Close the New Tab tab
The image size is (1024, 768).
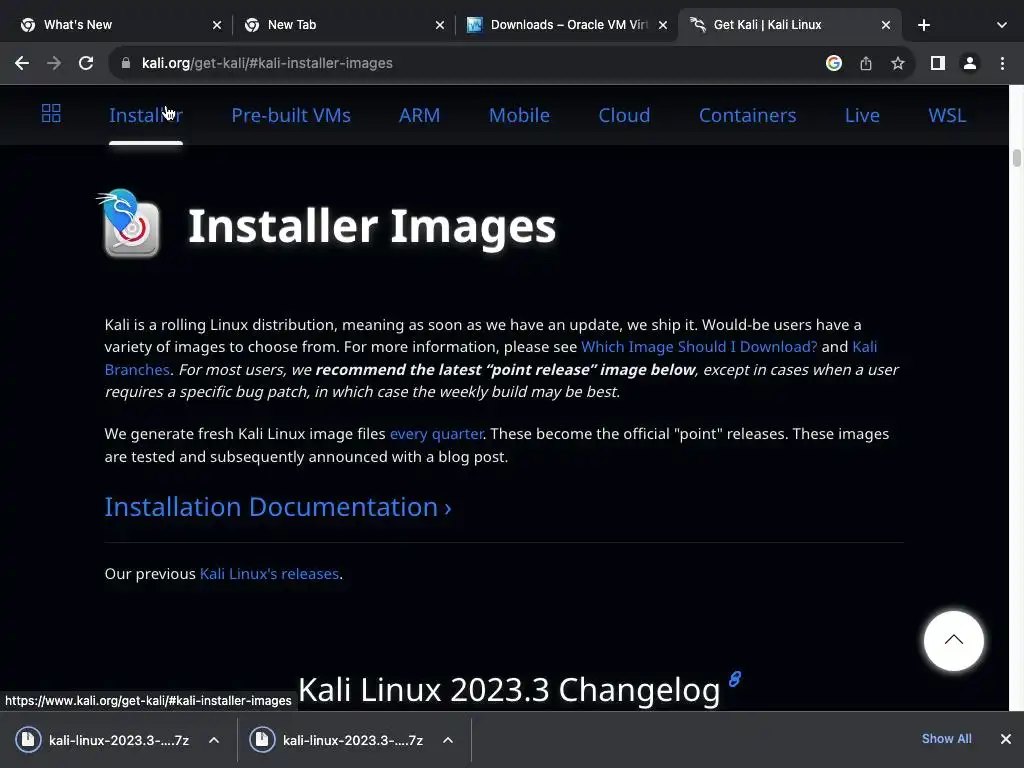(440, 25)
